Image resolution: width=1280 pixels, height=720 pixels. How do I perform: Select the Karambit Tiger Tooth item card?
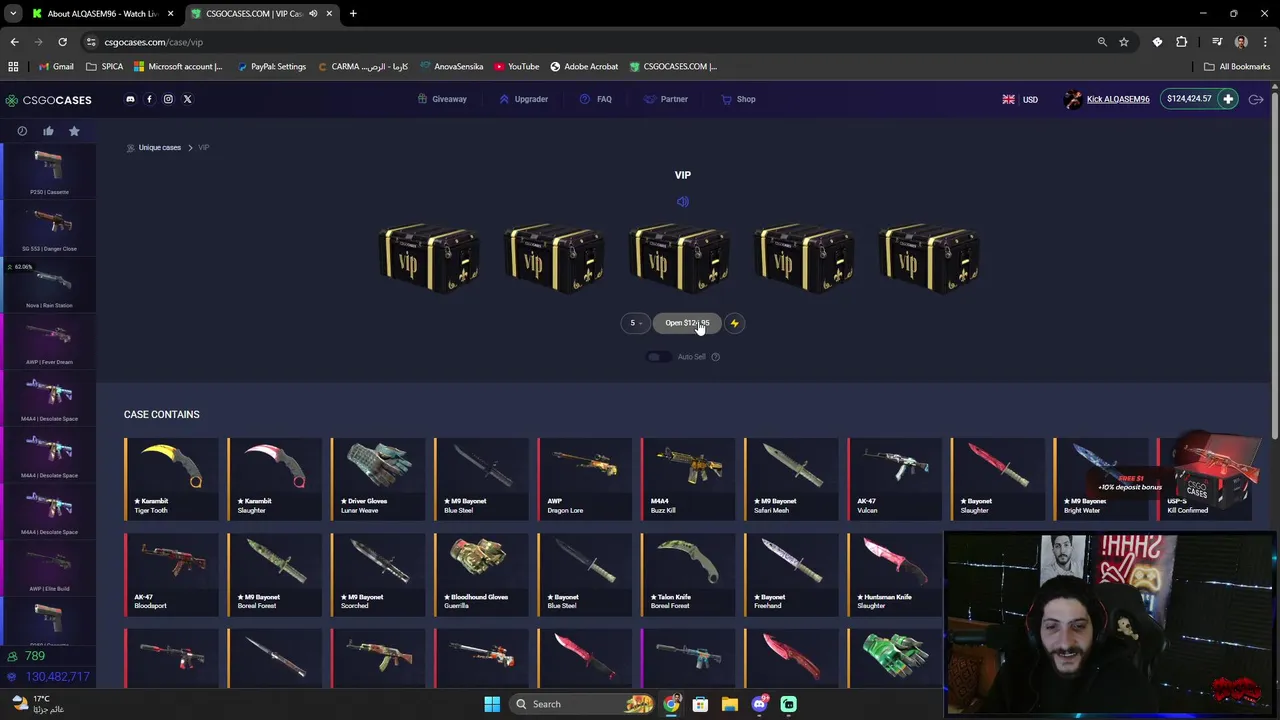(x=171, y=479)
